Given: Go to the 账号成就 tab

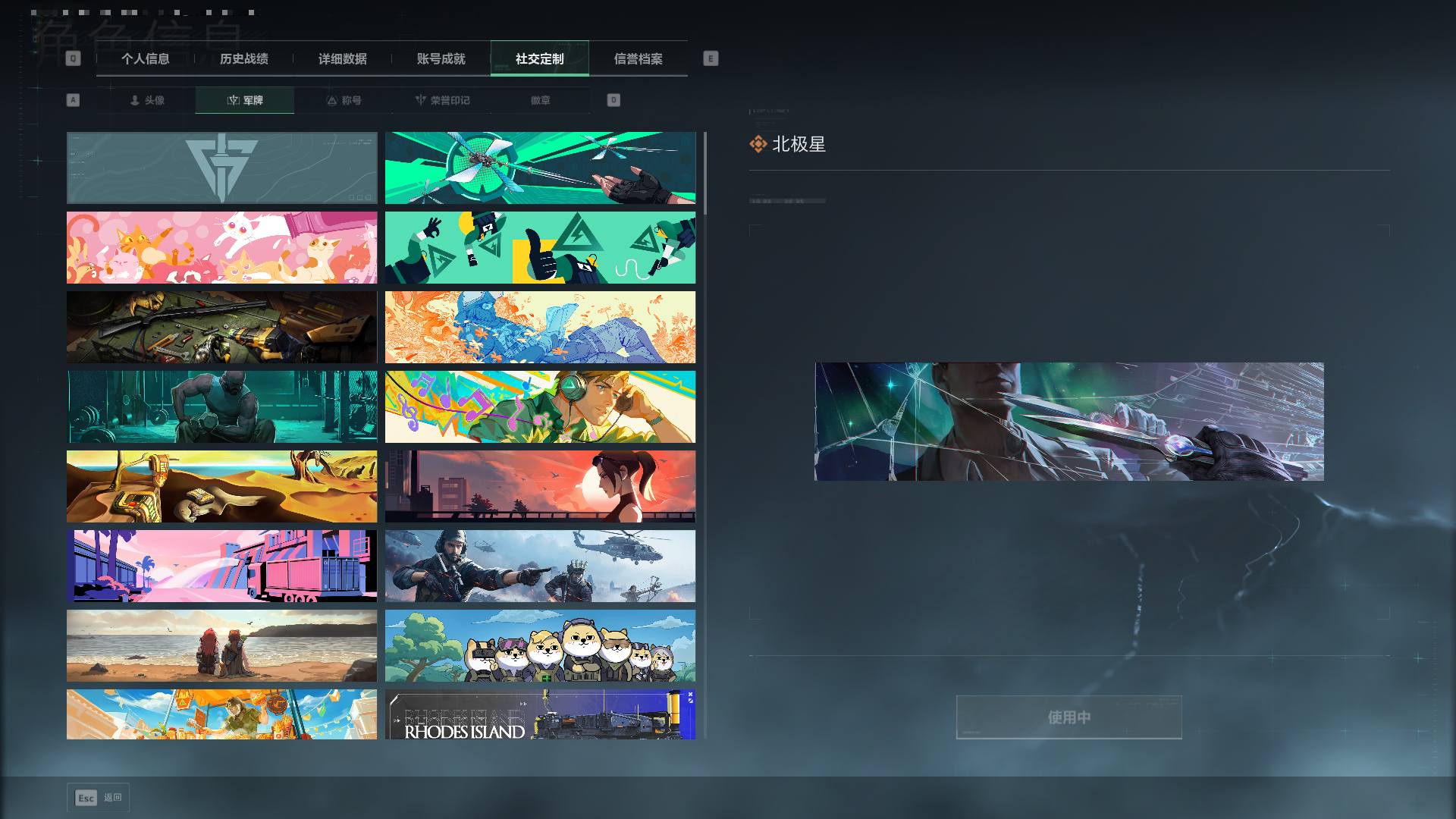Looking at the screenshot, I should pyautogui.click(x=441, y=58).
